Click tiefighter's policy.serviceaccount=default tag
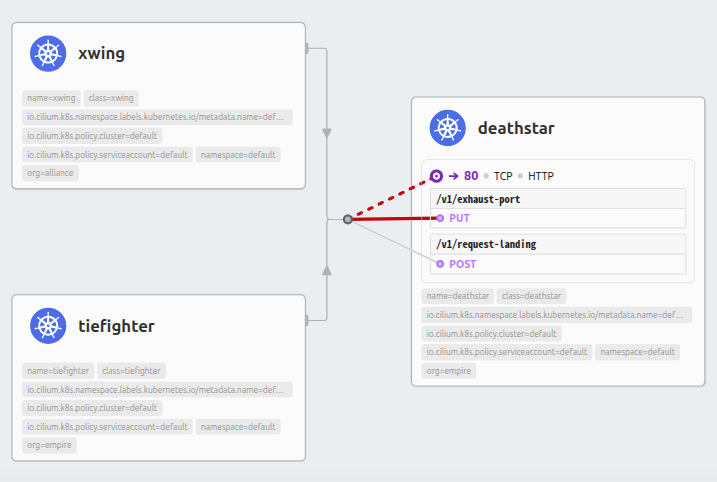The height and width of the screenshot is (482, 717). 107,427
